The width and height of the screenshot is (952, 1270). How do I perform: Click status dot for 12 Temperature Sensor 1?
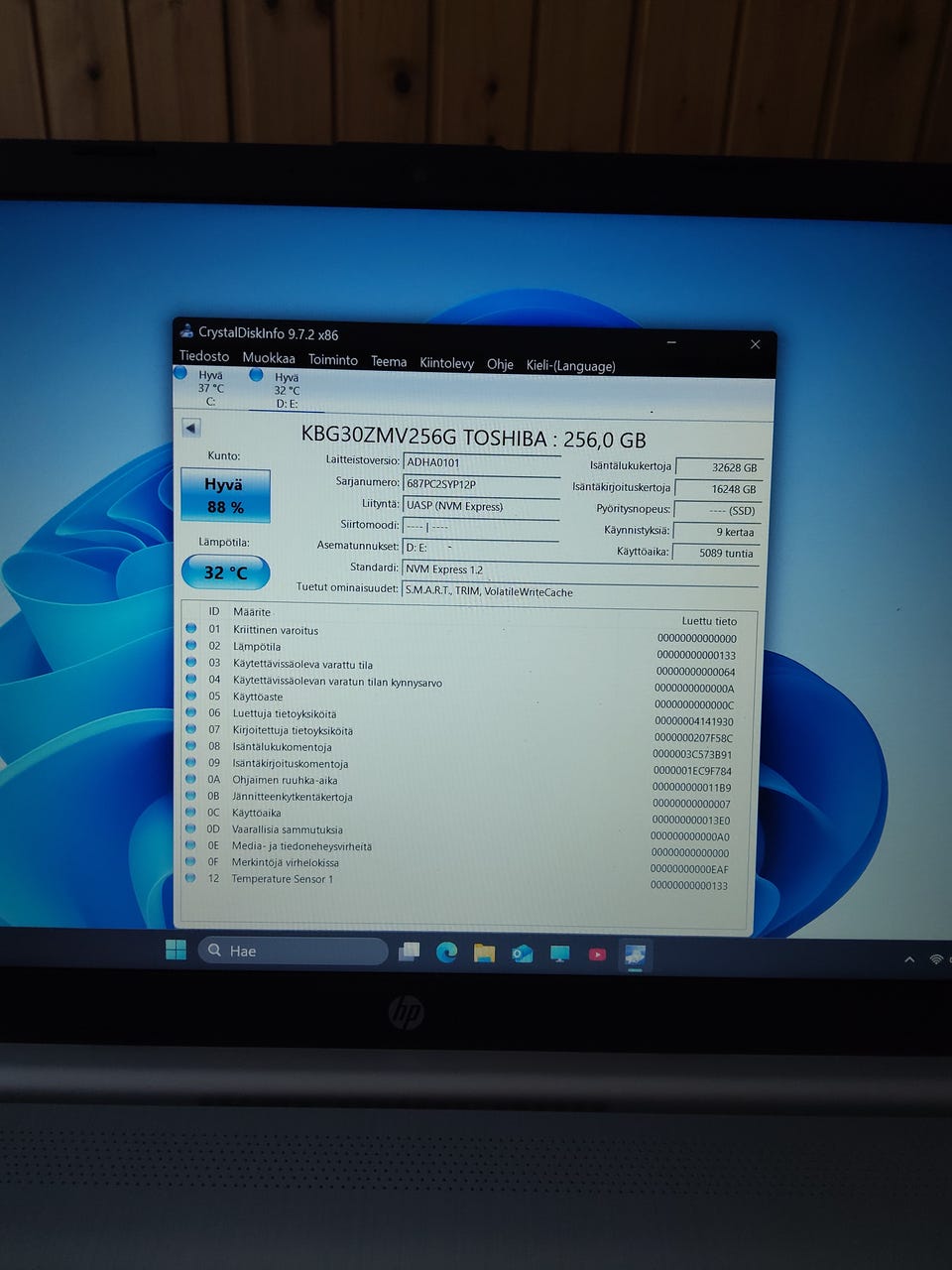[x=191, y=877]
